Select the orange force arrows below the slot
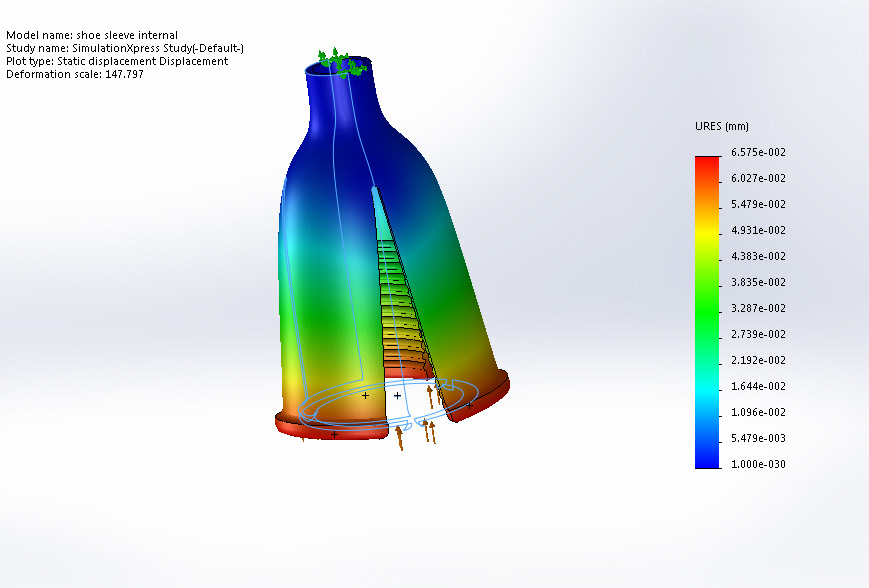Screen dimensions: 869x588 point(416,434)
